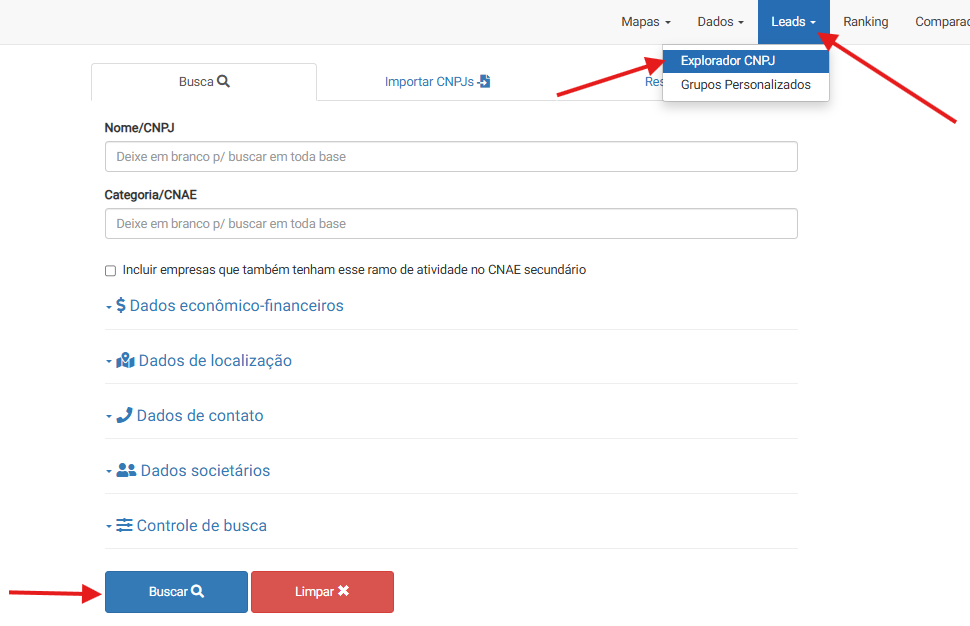
Task: Click the import icon beside Importar CNPJs
Action: coord(484,82)
